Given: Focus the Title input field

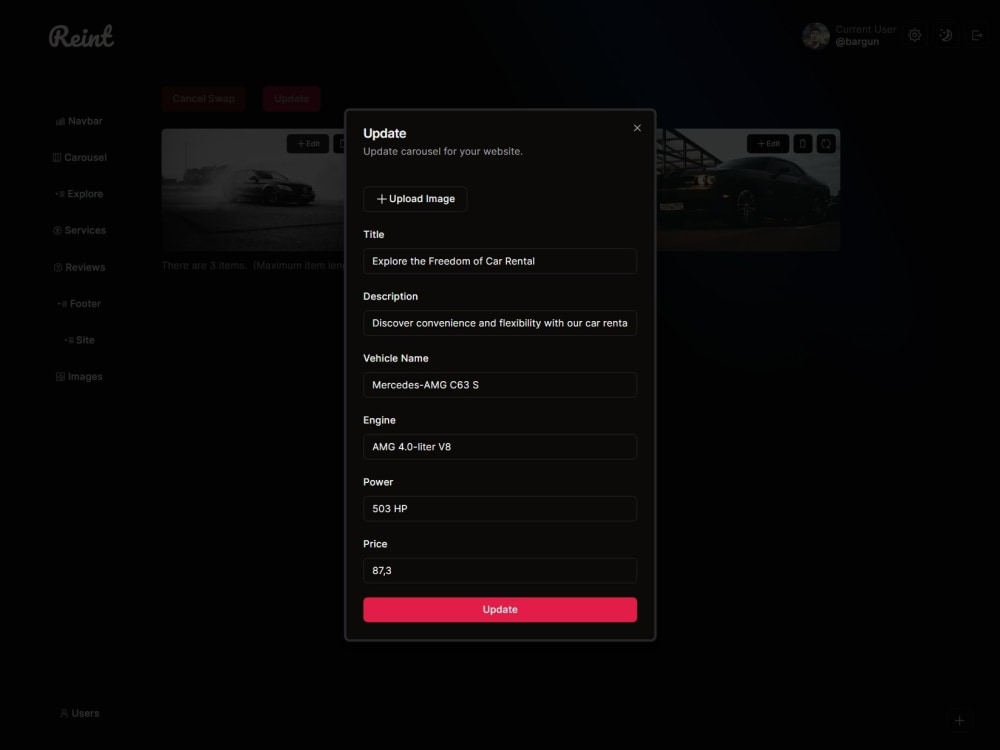Looking at the screenshot, I should (500, 261).
